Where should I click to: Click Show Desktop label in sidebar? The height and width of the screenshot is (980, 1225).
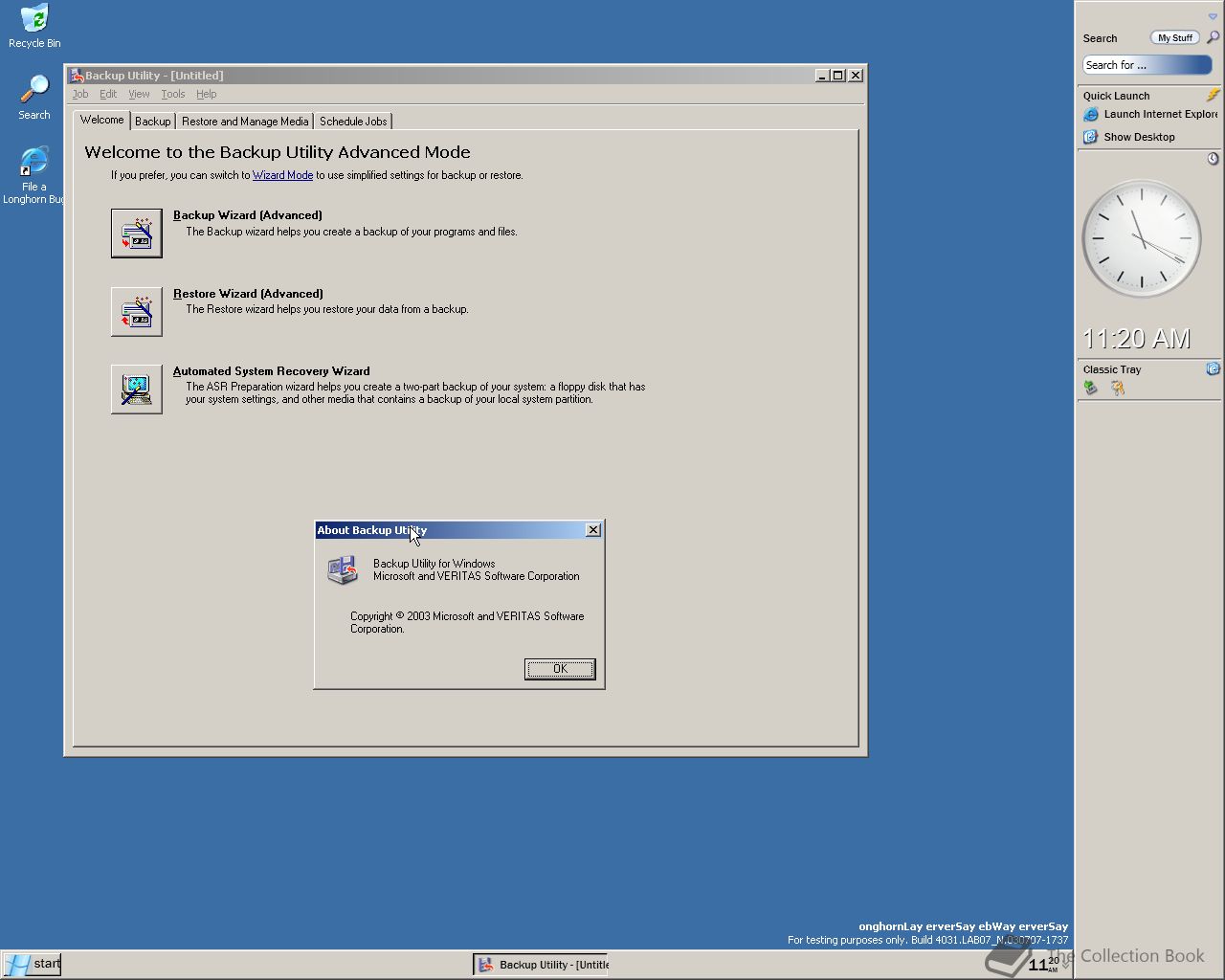[1139, 137]
